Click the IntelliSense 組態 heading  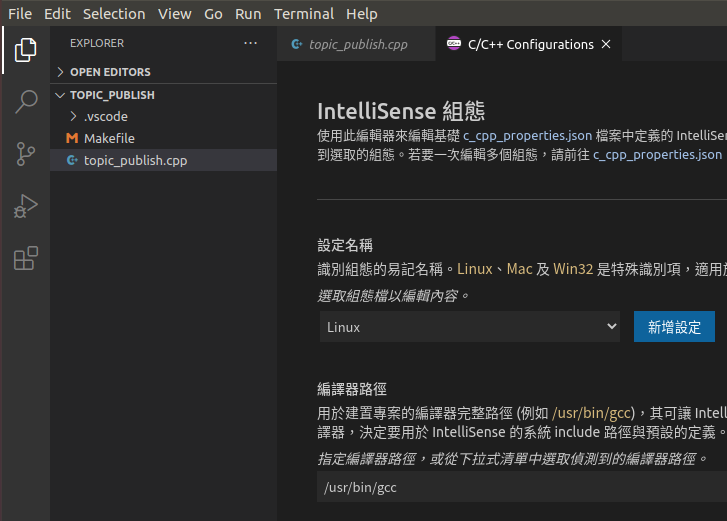click(x=401, y=111)
